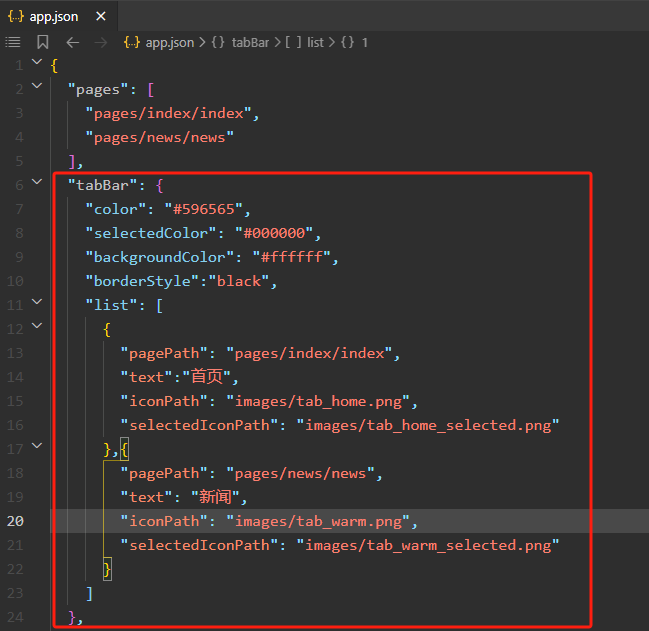Collapse the root object at line 1
Screen dimensions: 649x631
[37, 62]
